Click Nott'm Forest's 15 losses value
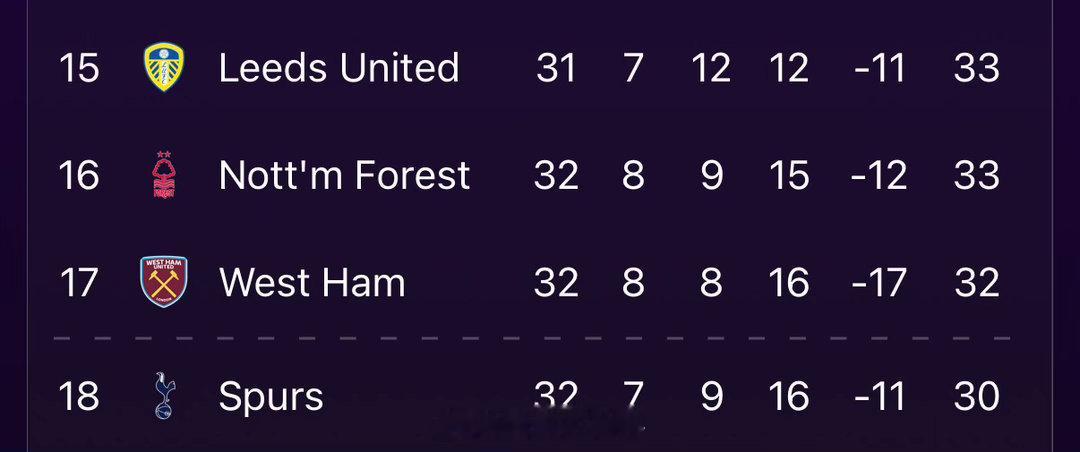This screenshot has width=1080, height=452. coord(789,175)
